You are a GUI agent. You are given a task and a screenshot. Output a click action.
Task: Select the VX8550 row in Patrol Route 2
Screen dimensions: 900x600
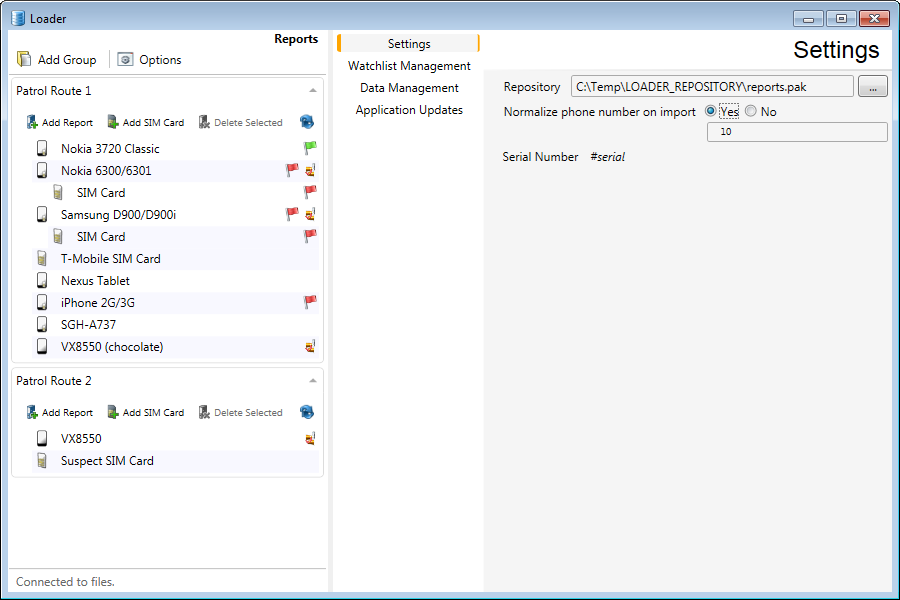(x=175, y=439)
